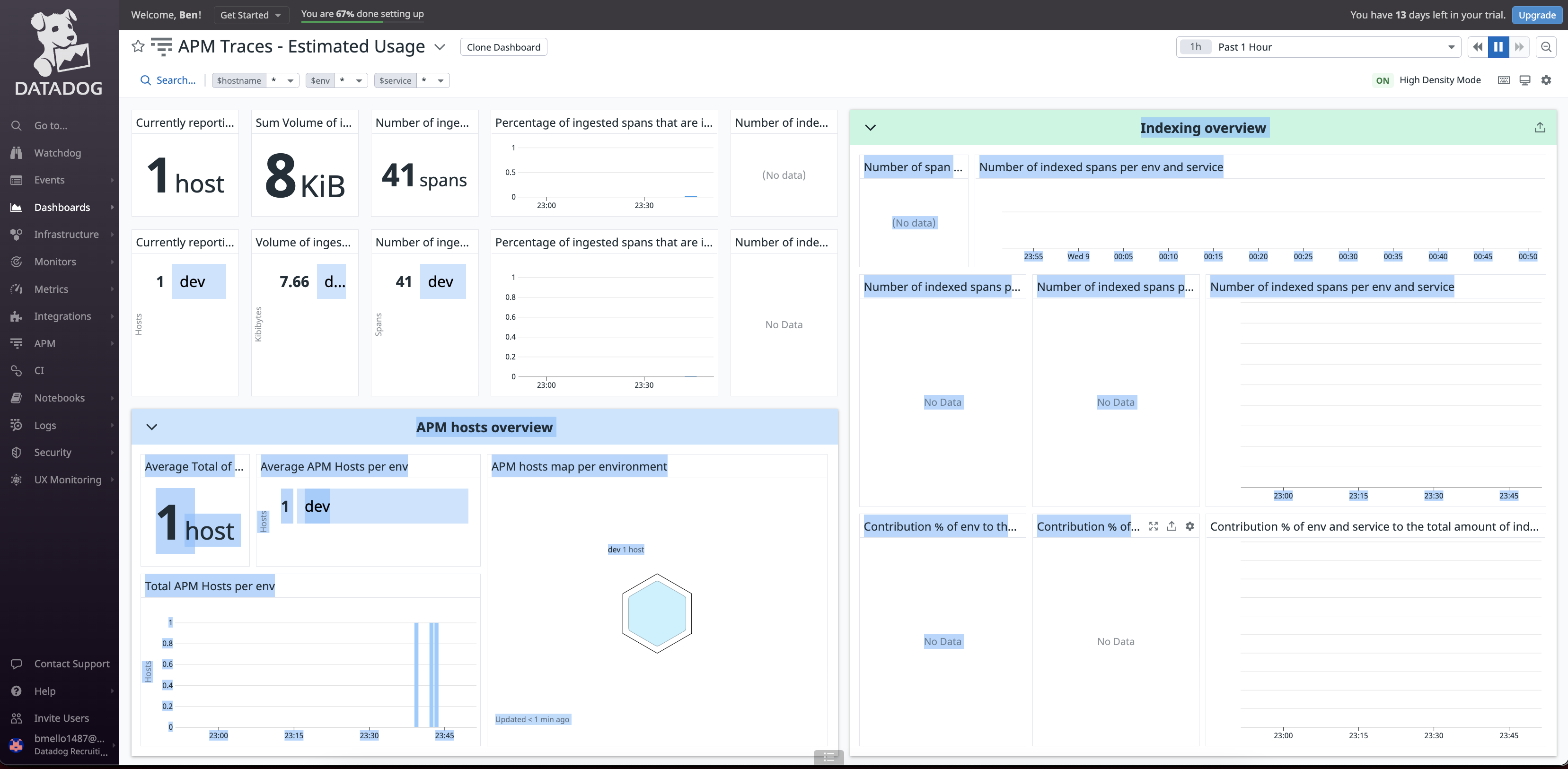This screenshot has height=769, width=1568.
Task: Open the dashboard list icon beside title
Action: pos(161,46)
